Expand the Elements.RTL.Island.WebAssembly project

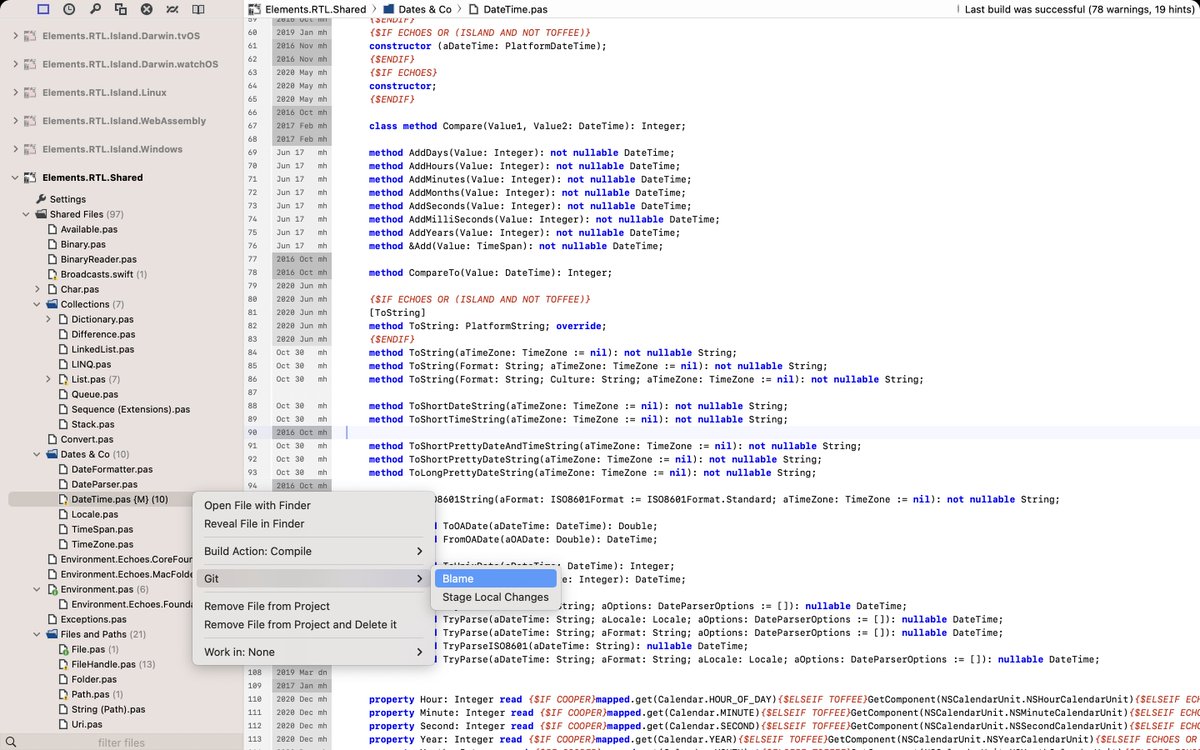click(x=14, y=121)
